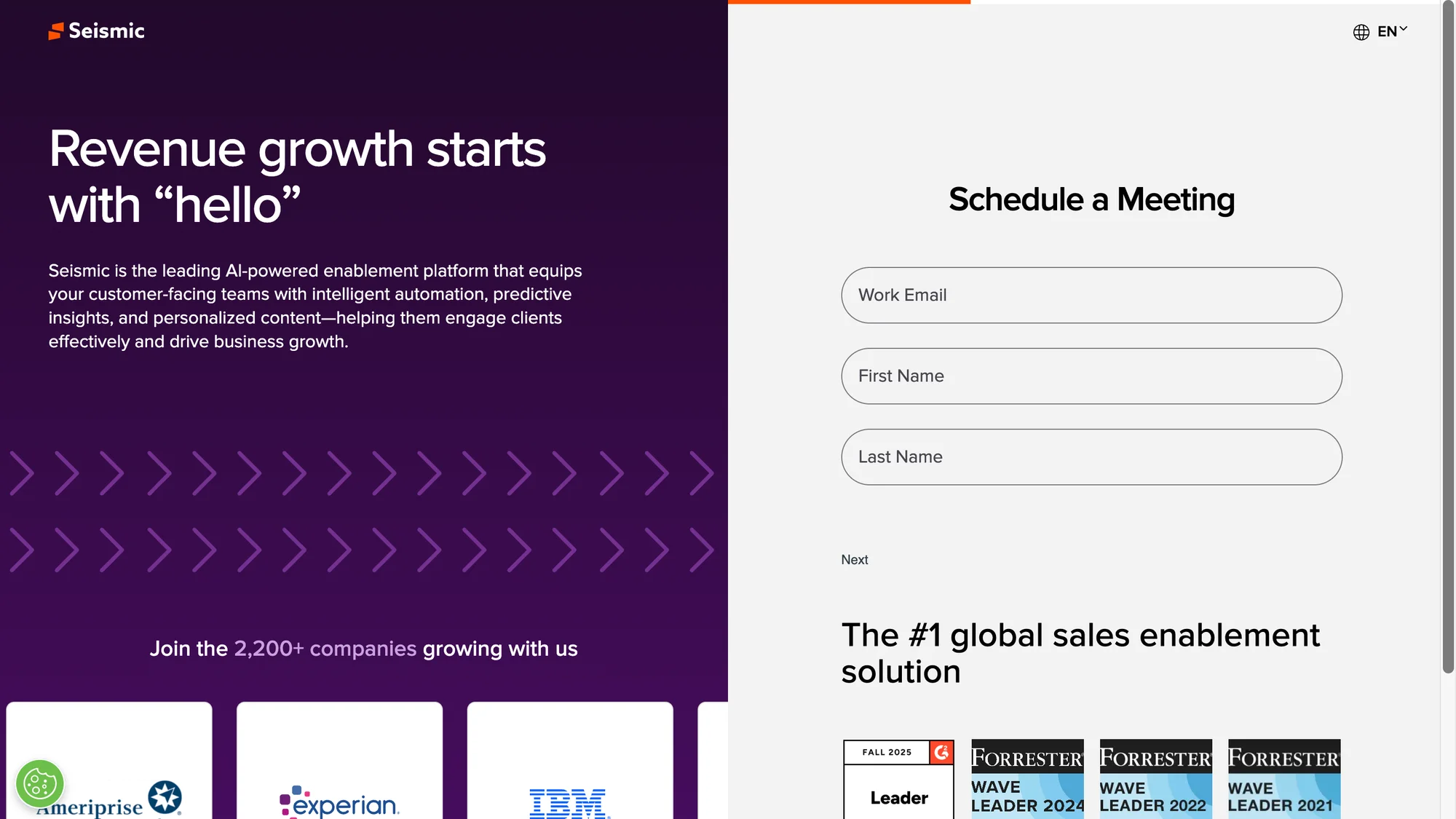Select the Experian logo card
This screenshot has height=819, width=1456.
click(339, 761)
